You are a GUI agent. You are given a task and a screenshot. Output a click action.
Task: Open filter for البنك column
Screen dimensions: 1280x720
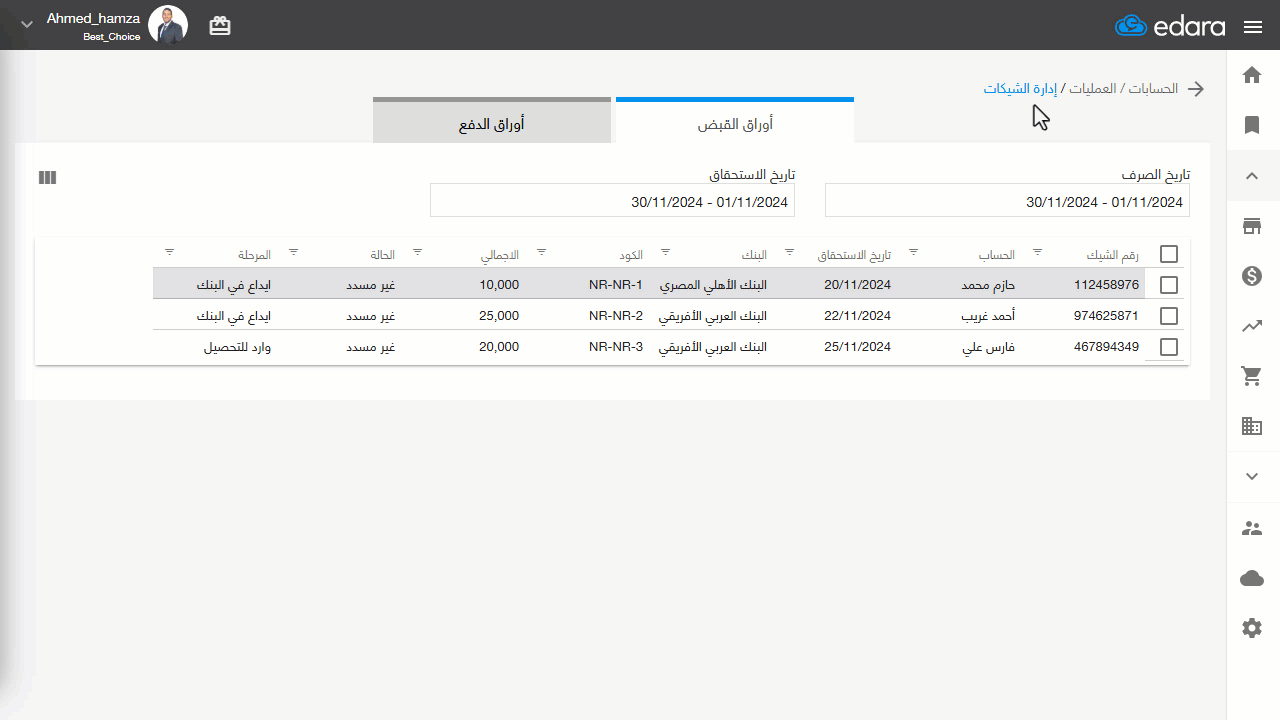pyautogui.click(x=666, y=252)
